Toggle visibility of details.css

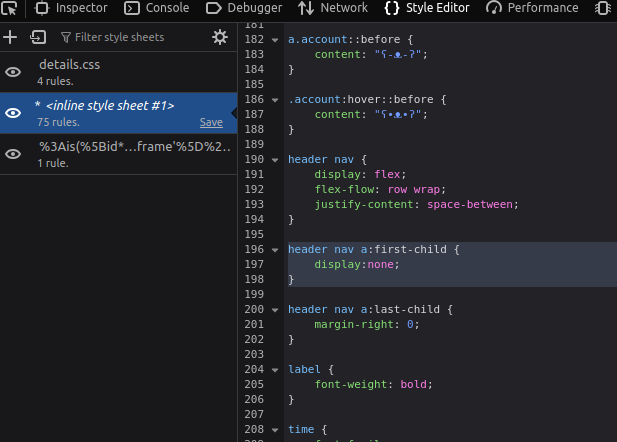coord(13,72)
